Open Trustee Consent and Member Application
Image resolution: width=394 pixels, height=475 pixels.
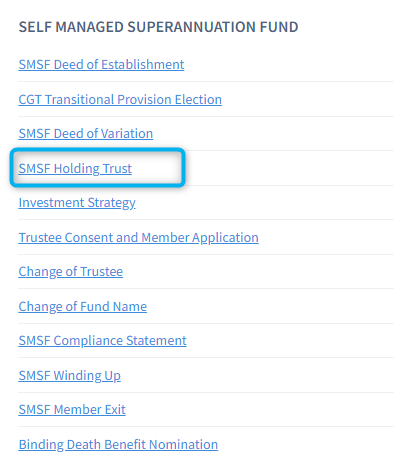coord(138,238)
